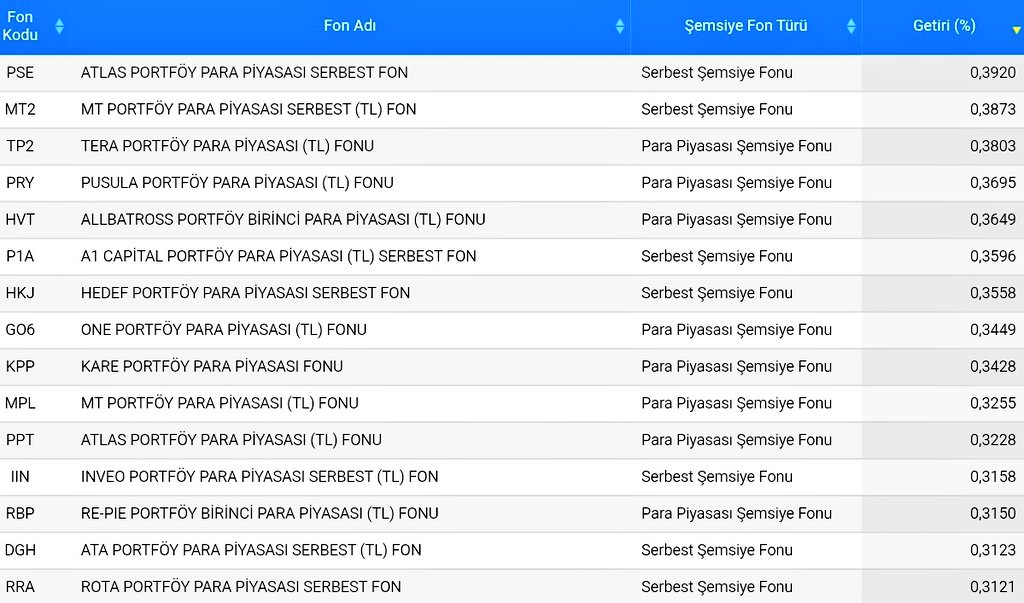
Task: Click return value 0,3228
Action: [993, 440]
